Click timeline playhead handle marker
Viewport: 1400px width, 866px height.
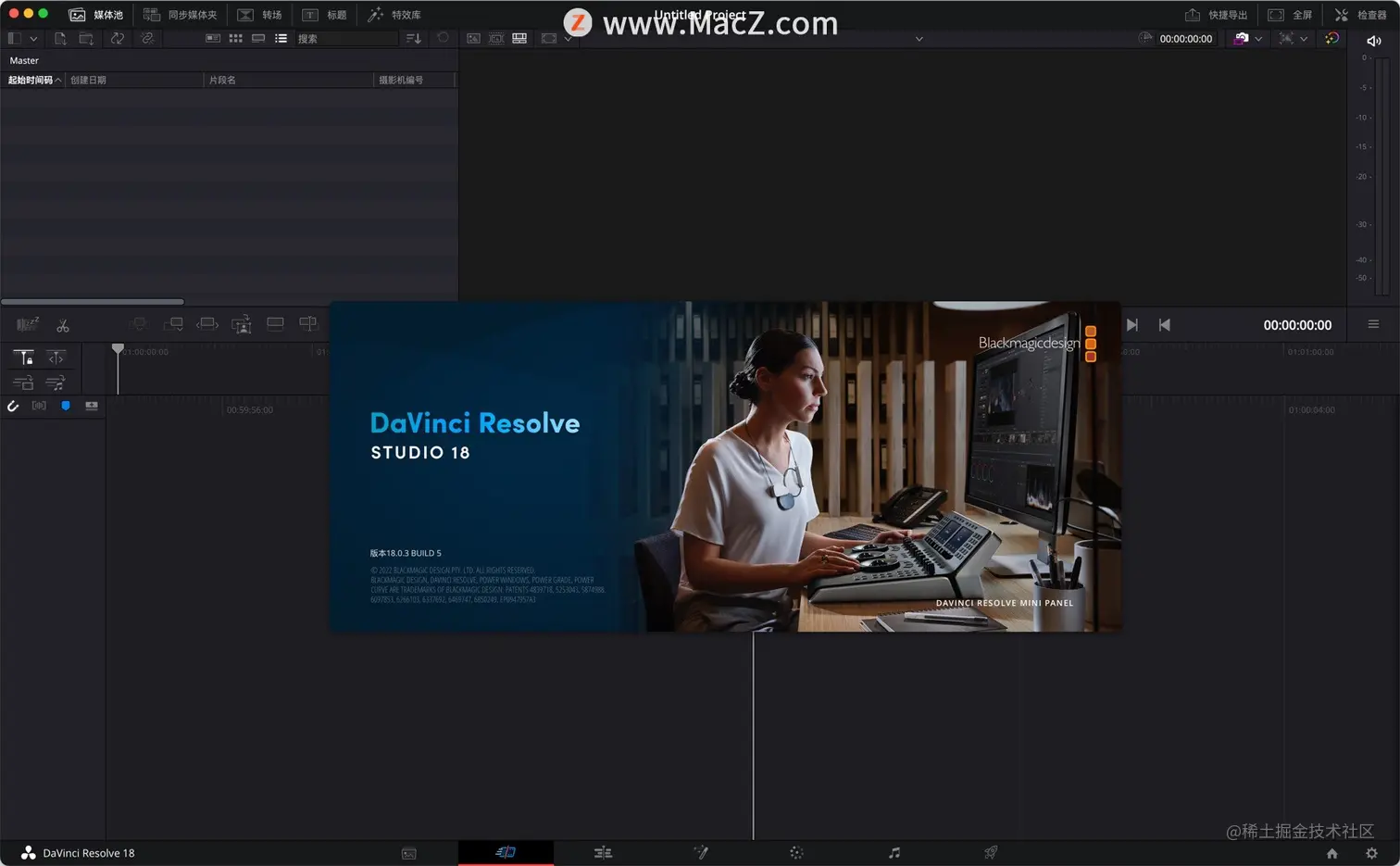pyautogui.click(x=118, y=349)
